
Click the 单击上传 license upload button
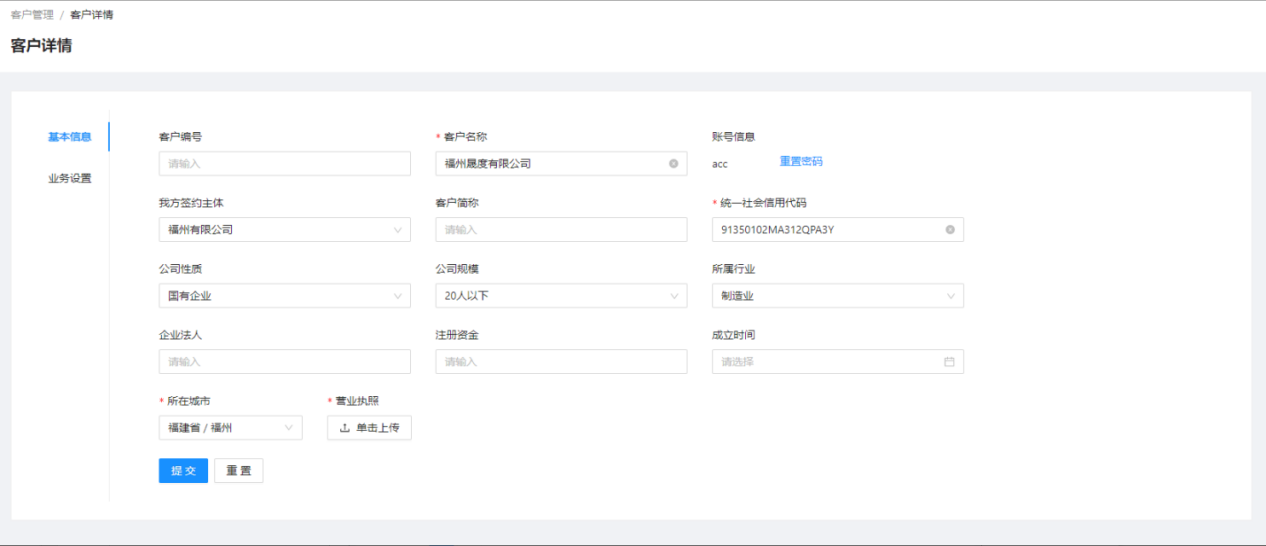click(x=369, y=428)
